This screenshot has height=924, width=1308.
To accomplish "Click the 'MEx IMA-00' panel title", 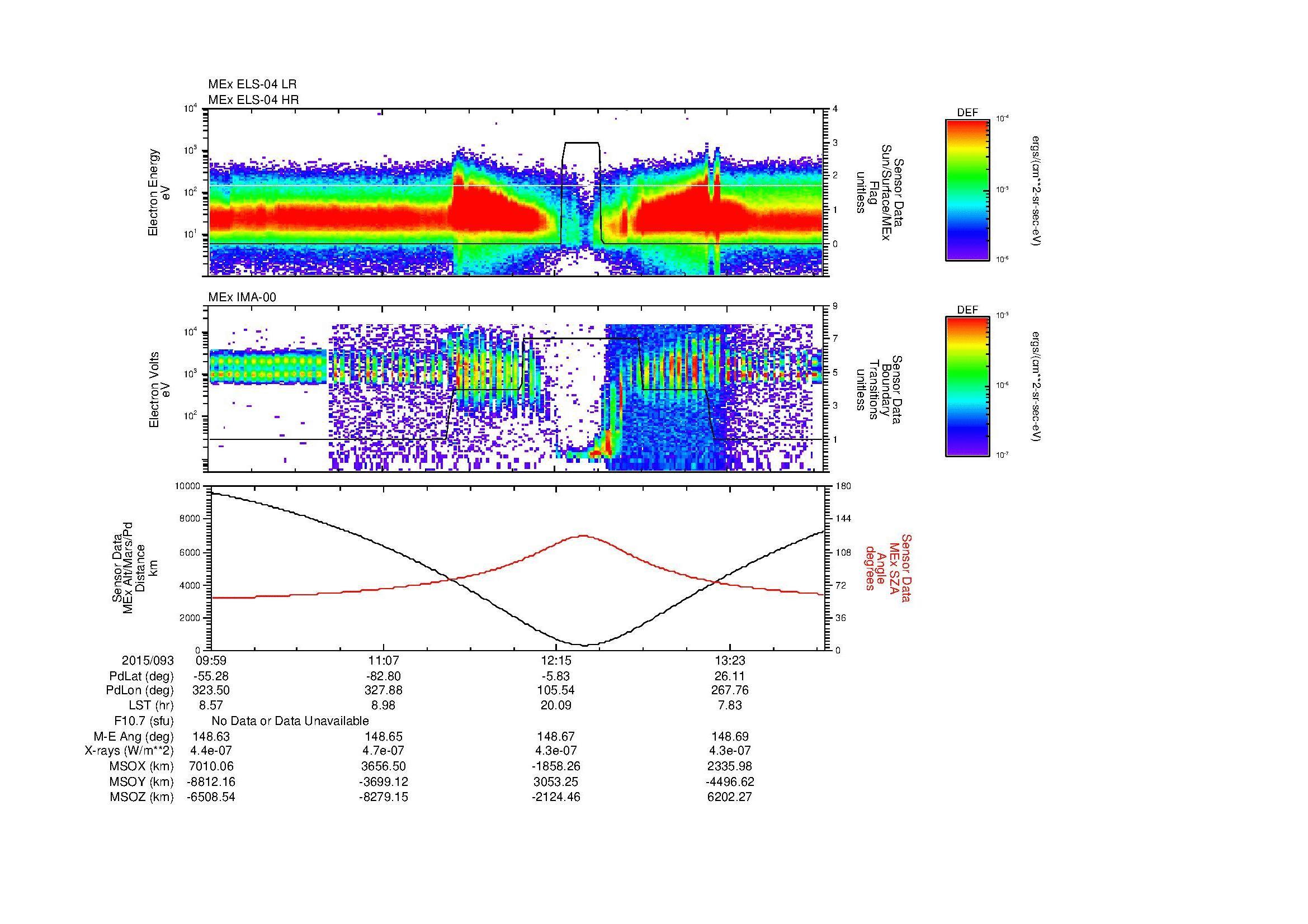I will click(x=242, y=297).
